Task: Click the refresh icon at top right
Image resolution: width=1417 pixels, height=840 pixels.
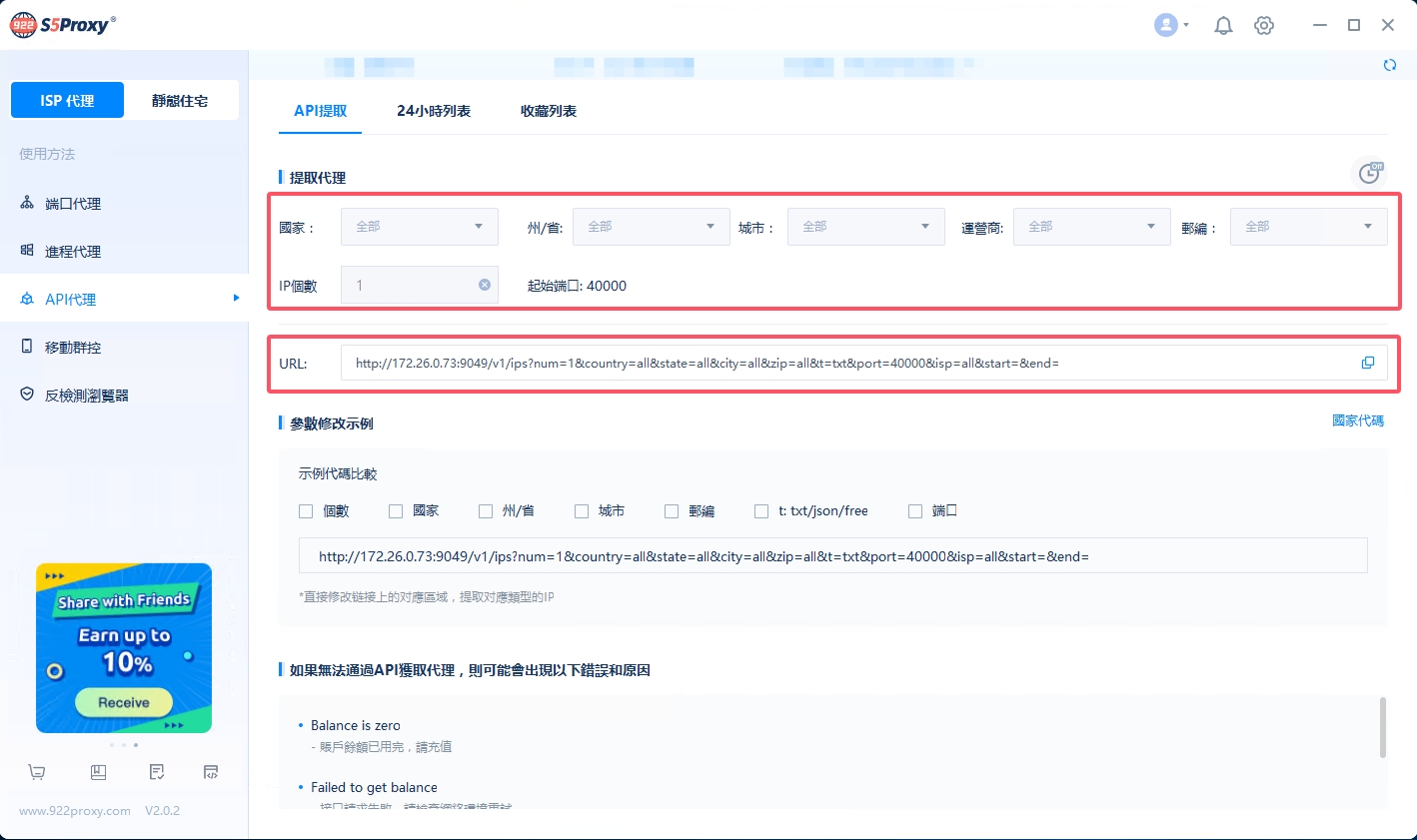Action: pyautogui.click(x=1389, y=66)
